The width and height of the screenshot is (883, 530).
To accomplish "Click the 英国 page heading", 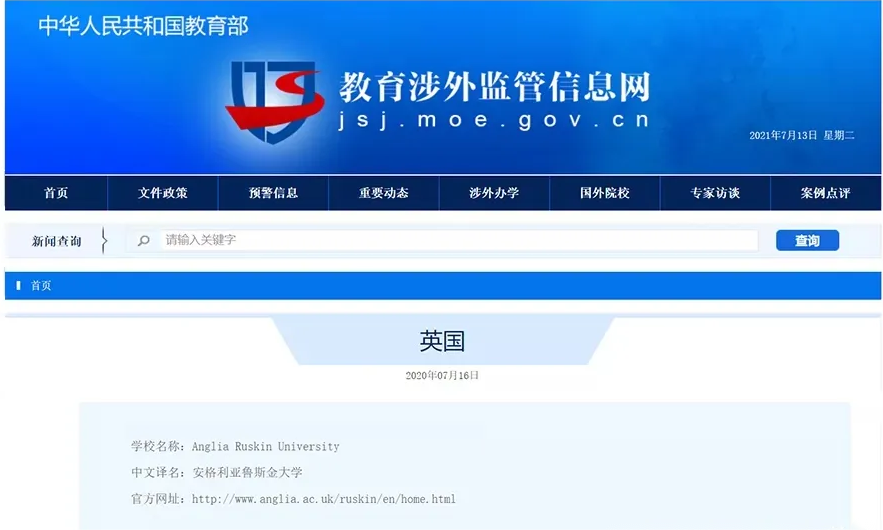I will [x=442, y=342].
